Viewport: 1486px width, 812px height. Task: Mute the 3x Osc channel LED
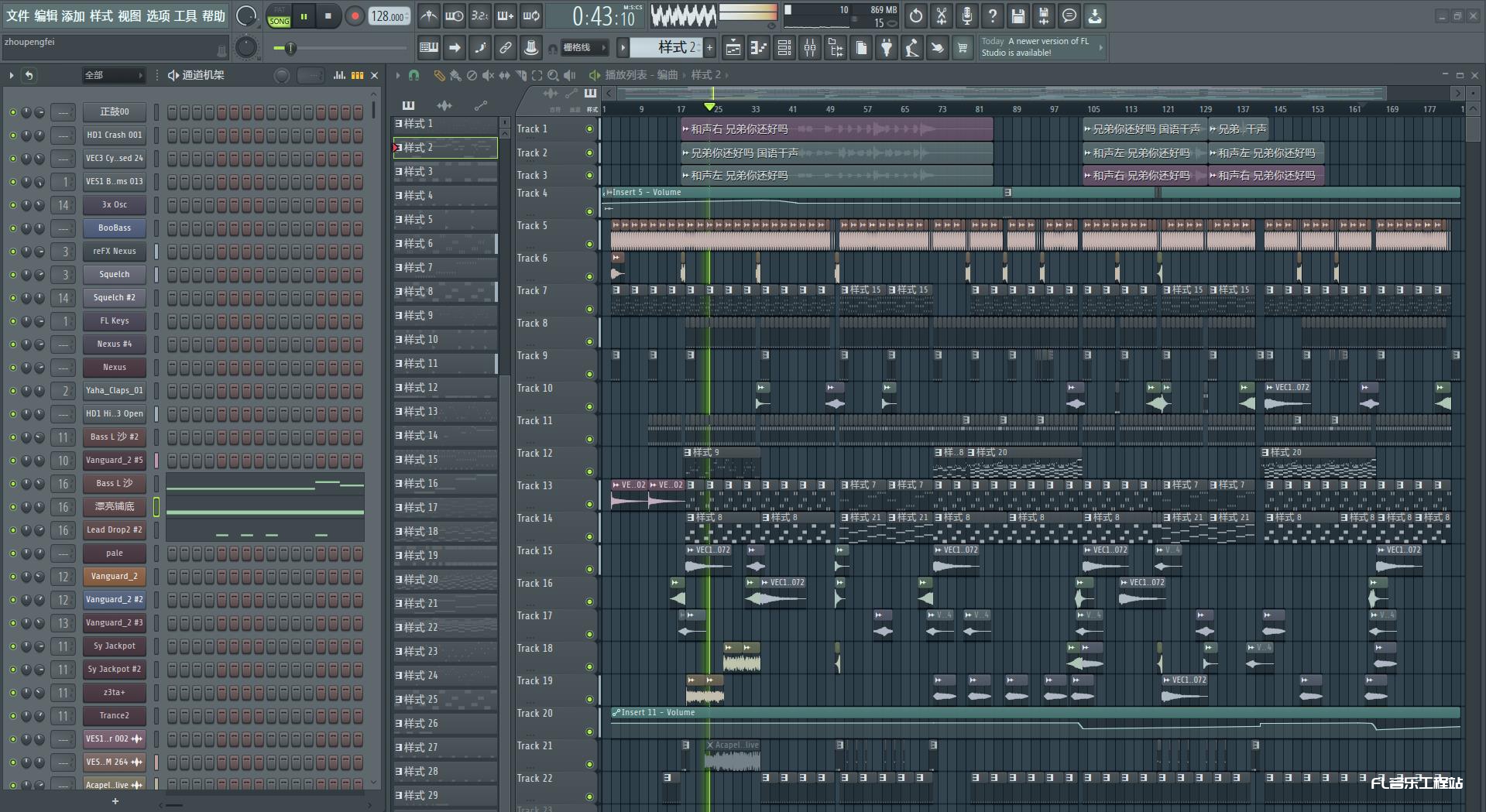pos(13,205)
